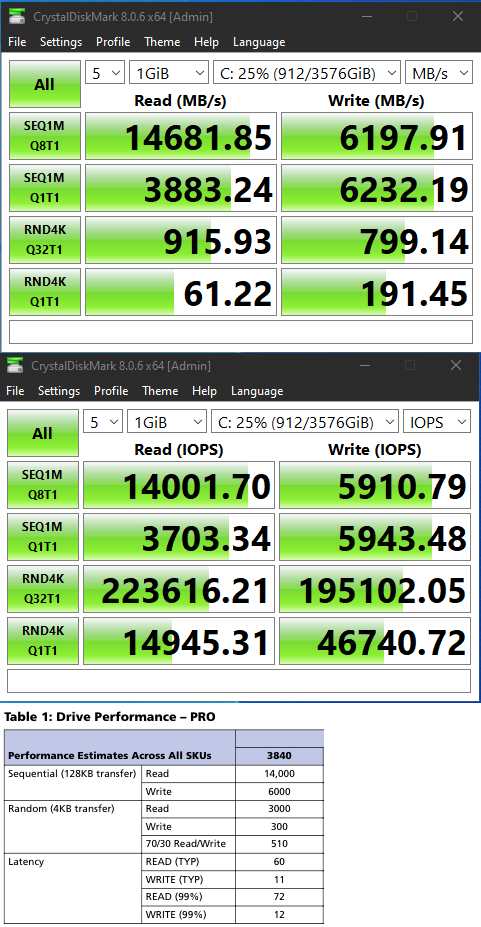
Task: Expand the 1GiB test size dropdown in top window
Action: tap(168, 73)
